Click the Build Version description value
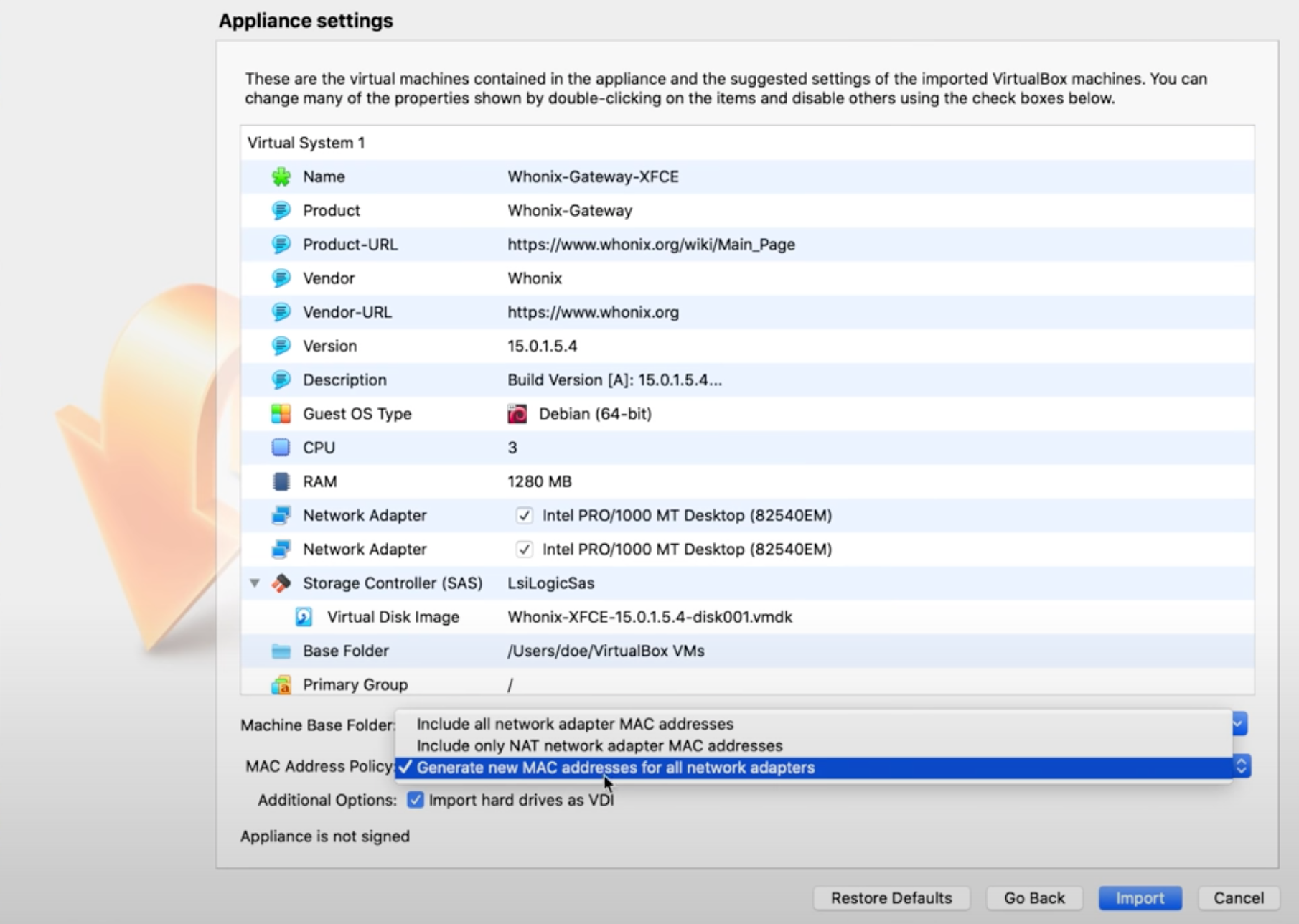 pyautogui.click(x=614, y=379)
